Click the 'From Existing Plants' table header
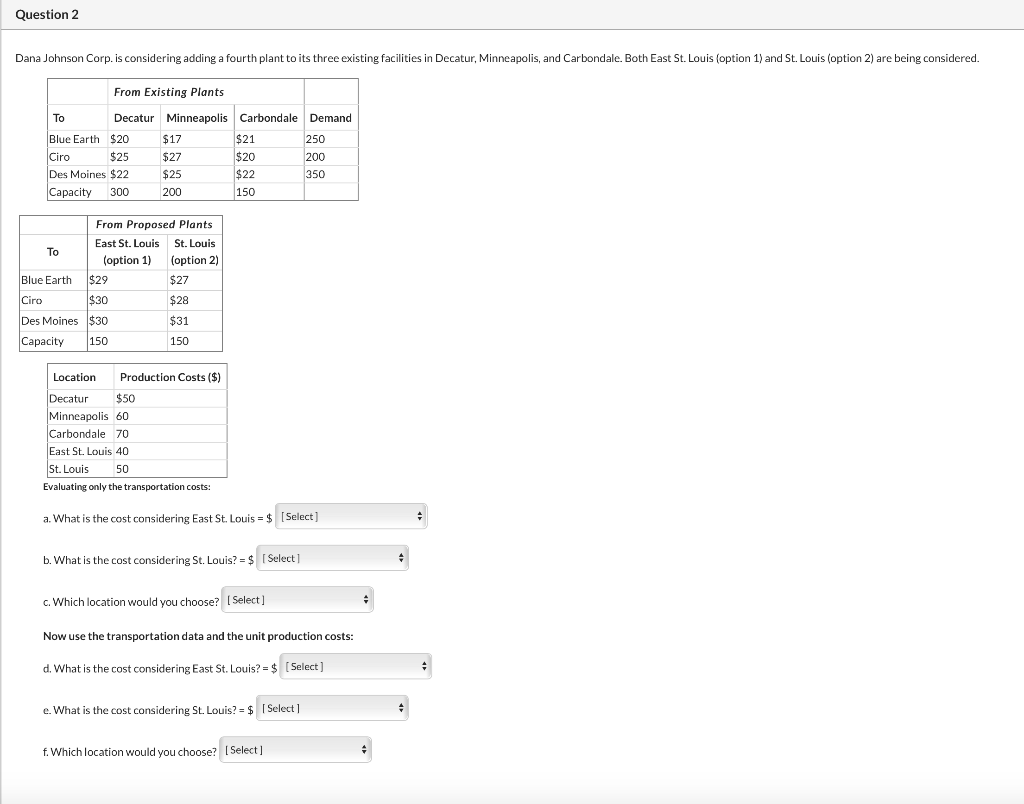The height and width of the screenshot is (804, 1024). (x=168, y=92)
